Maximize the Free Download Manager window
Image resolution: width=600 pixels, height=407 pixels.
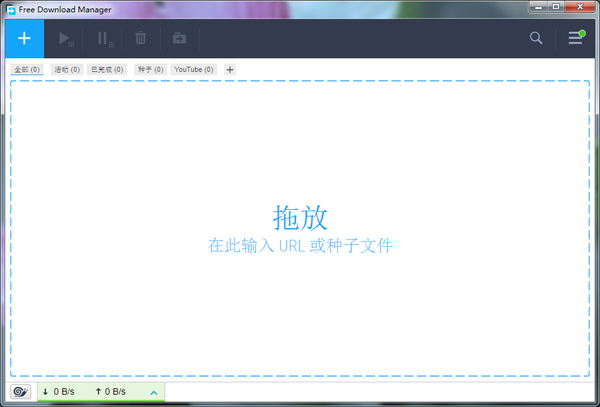pos(556,7)
